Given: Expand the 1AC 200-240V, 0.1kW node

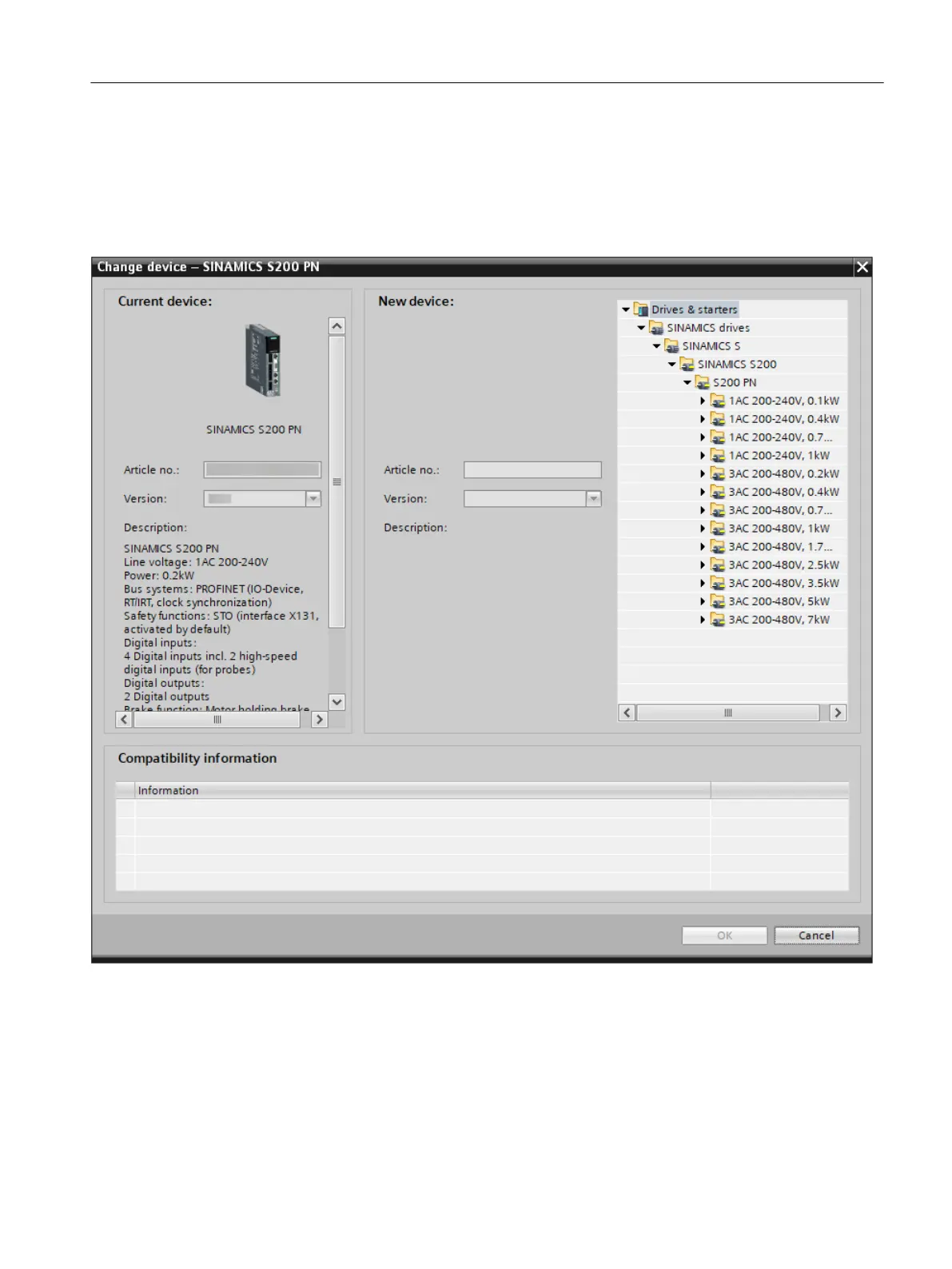Looking at the screenshot, I should click(x=703, y=401).
